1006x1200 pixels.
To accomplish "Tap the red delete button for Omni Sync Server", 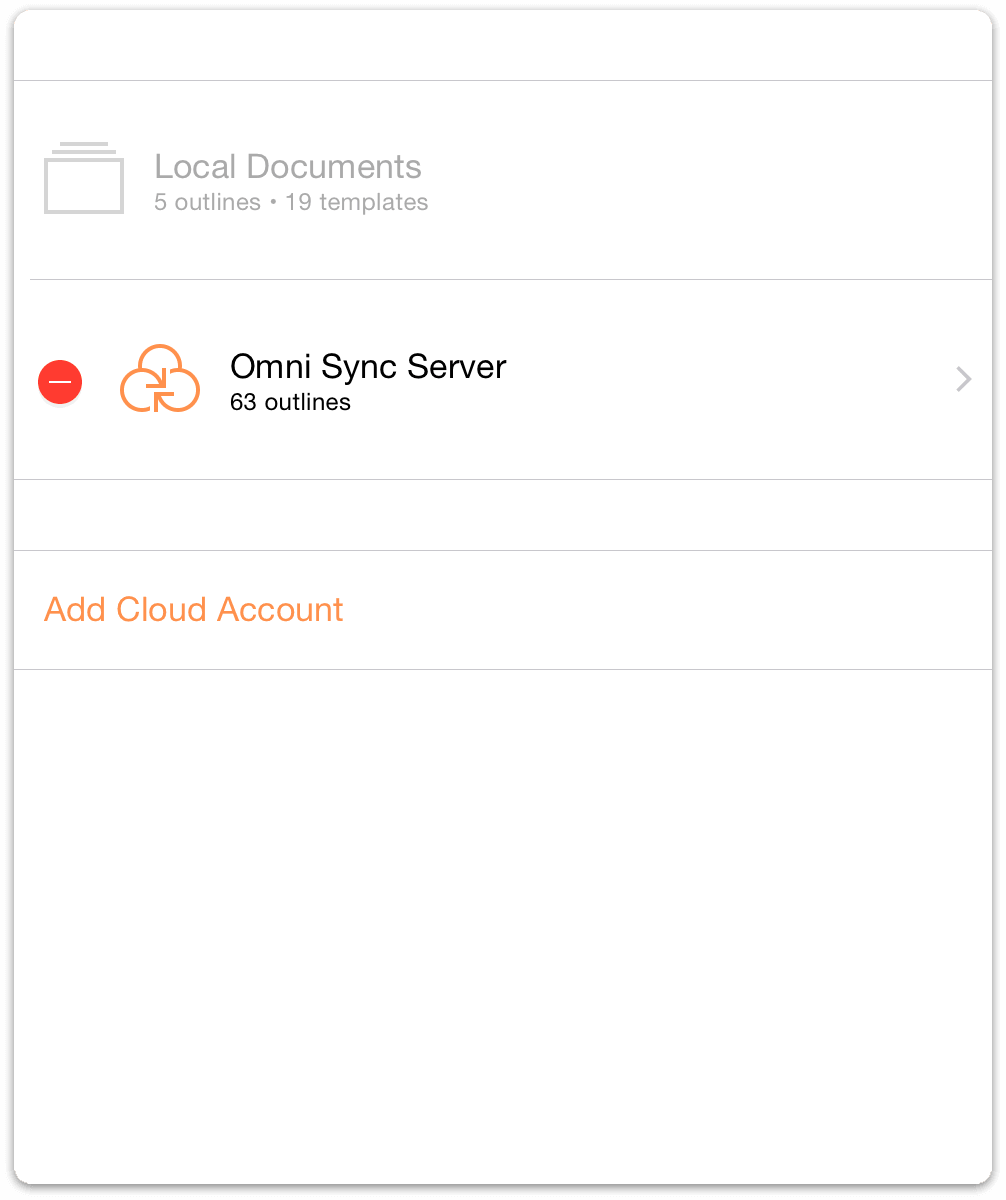I will click(x=60, y=381).
